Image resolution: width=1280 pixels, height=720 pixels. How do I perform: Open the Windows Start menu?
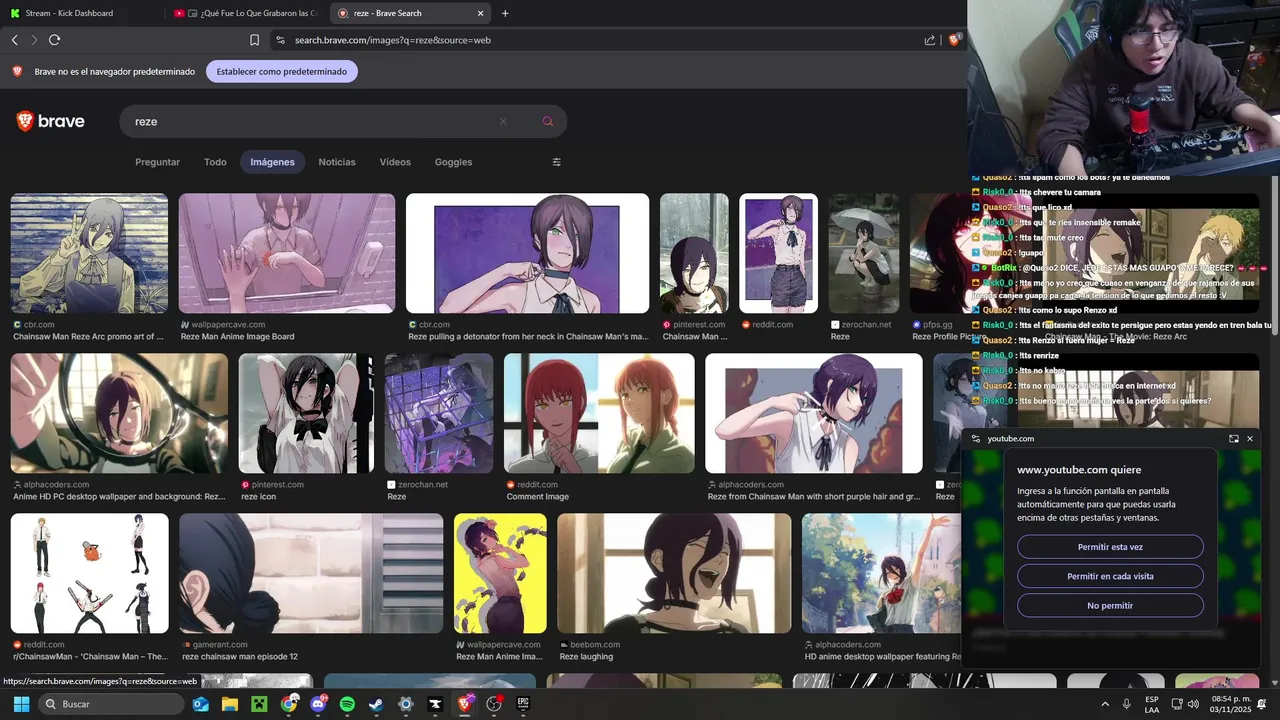[21, 704]
